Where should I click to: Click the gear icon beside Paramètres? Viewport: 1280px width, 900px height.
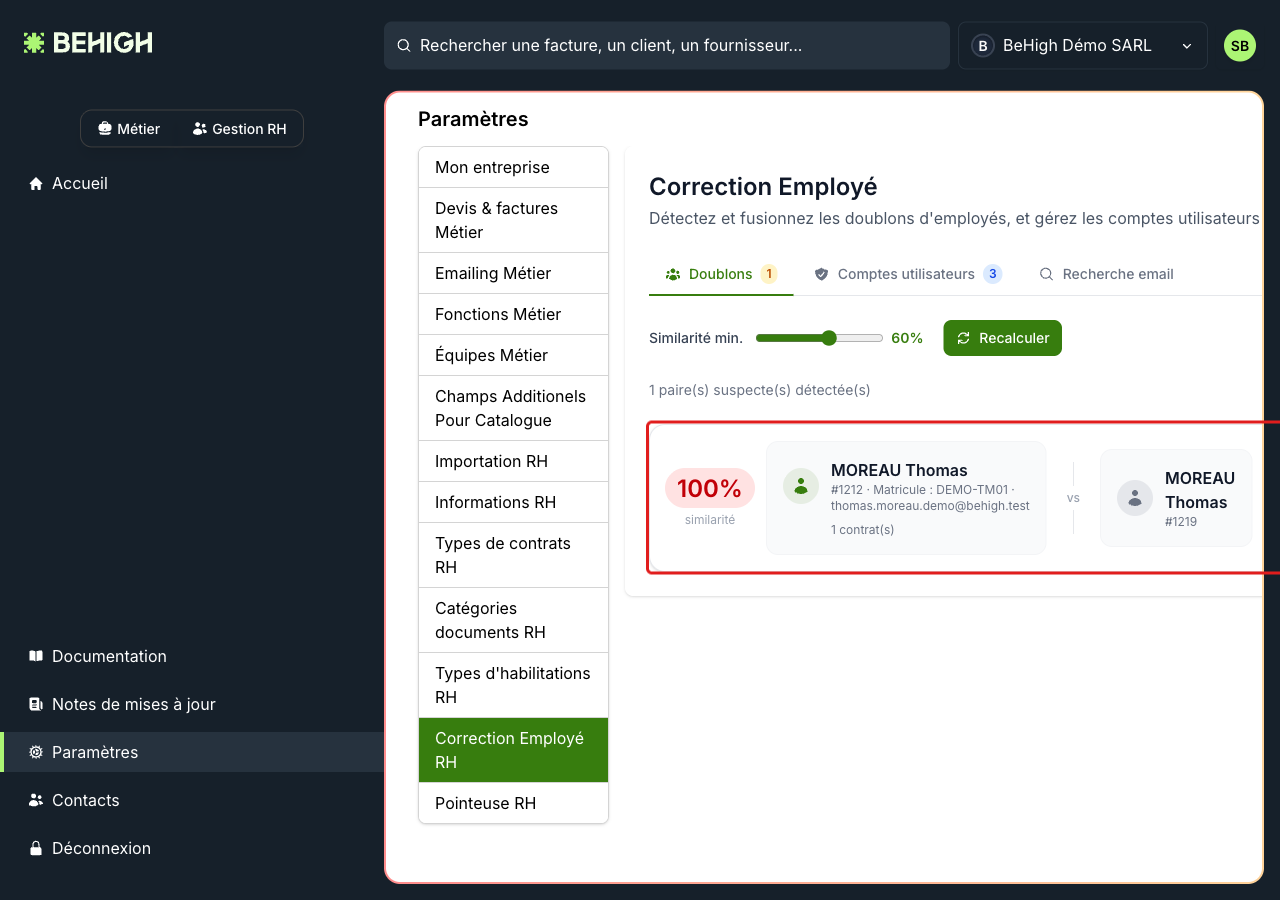pos(36,752)
